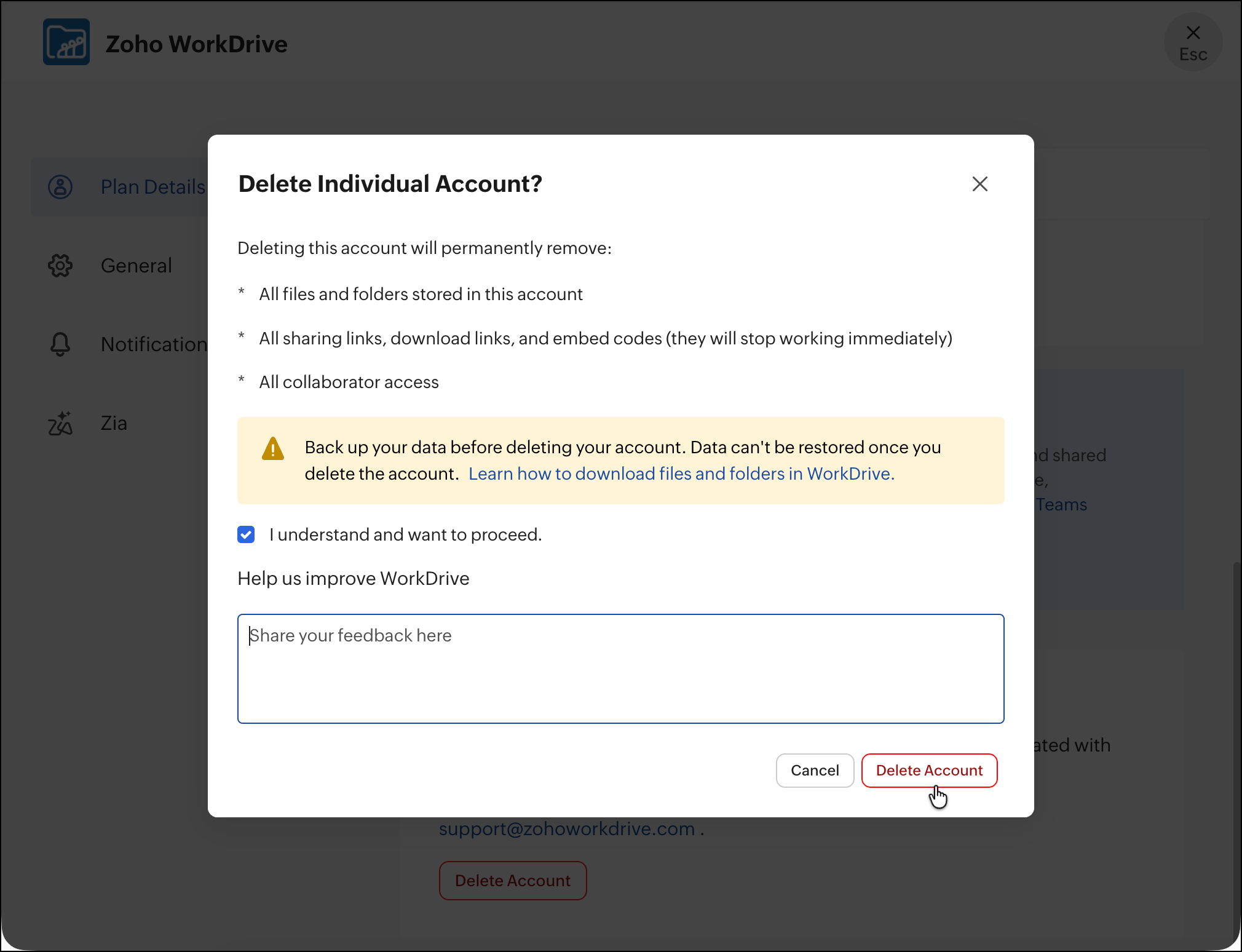The height and width of the screenshot is (952, 1242).
Task: Open the 'Learn how to download files' link
Action: (681, 474)
